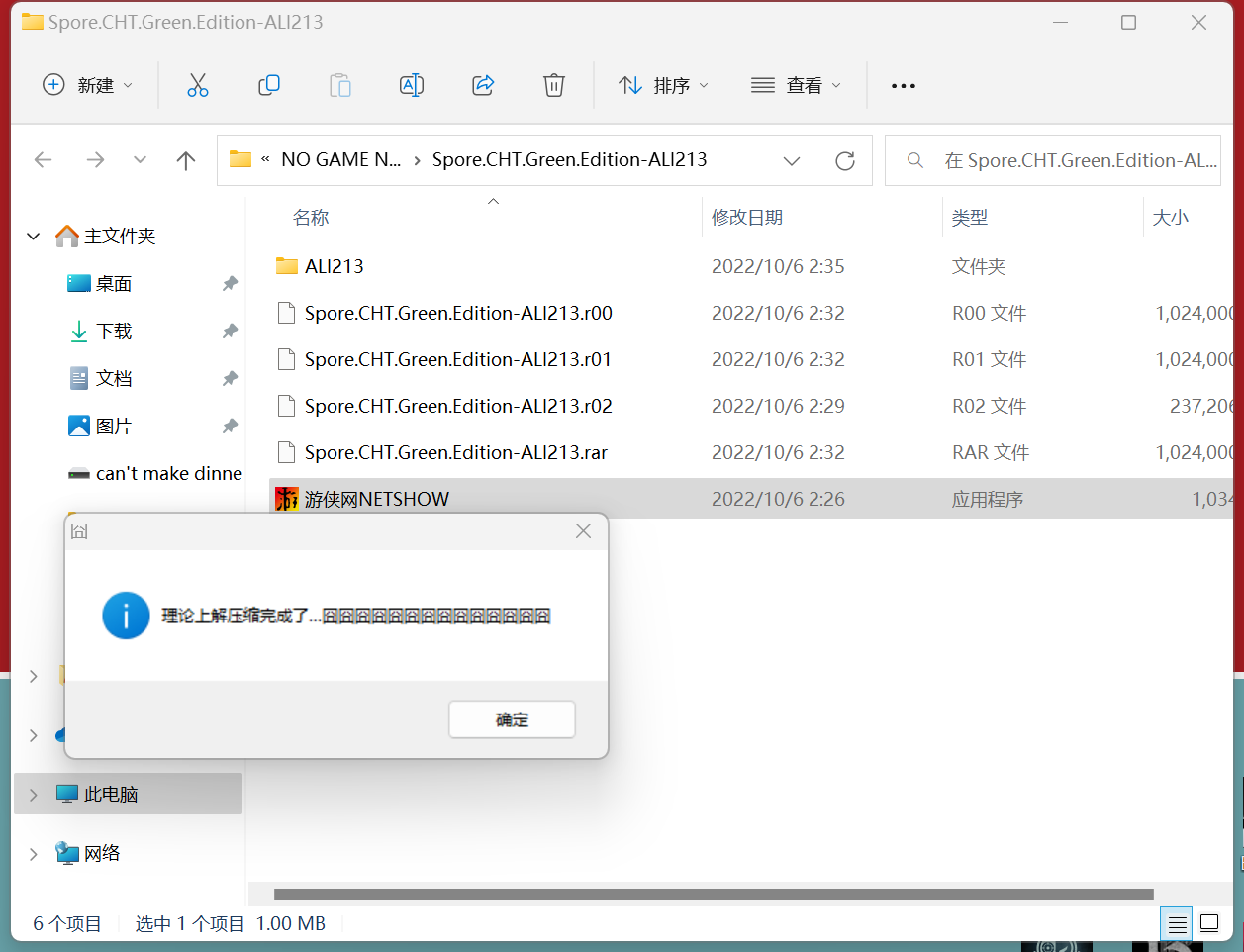Viewport: 1244px width, 952px height.
Task: Collapse the 主文件夹 tree node
Action: click(x=34, y=237)
